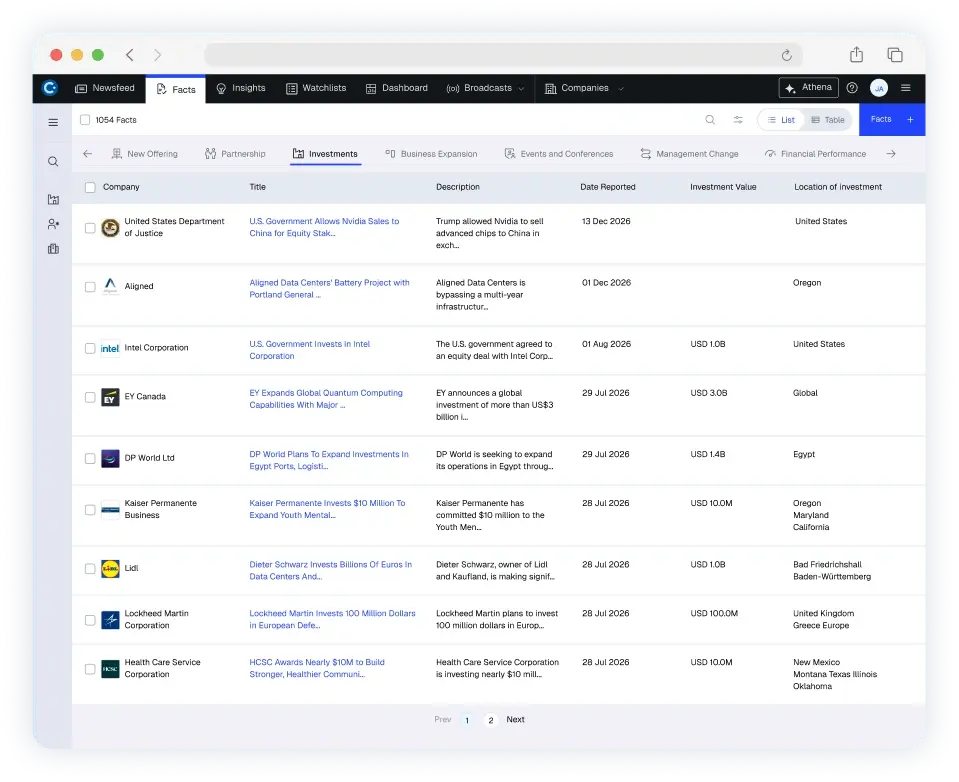
Task: Select the Kaiser Permanente row checkbox
Action: [90, 510]
